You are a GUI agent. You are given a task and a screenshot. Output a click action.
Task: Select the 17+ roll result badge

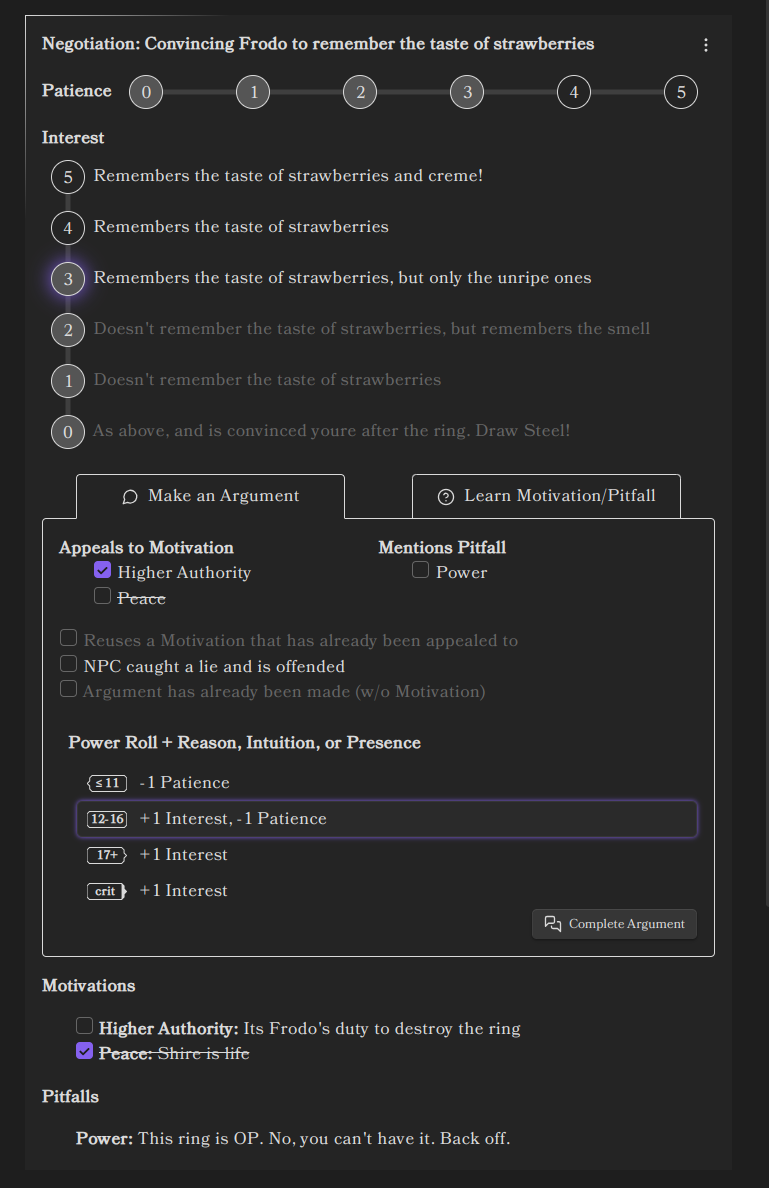click(x=107, y=855)
